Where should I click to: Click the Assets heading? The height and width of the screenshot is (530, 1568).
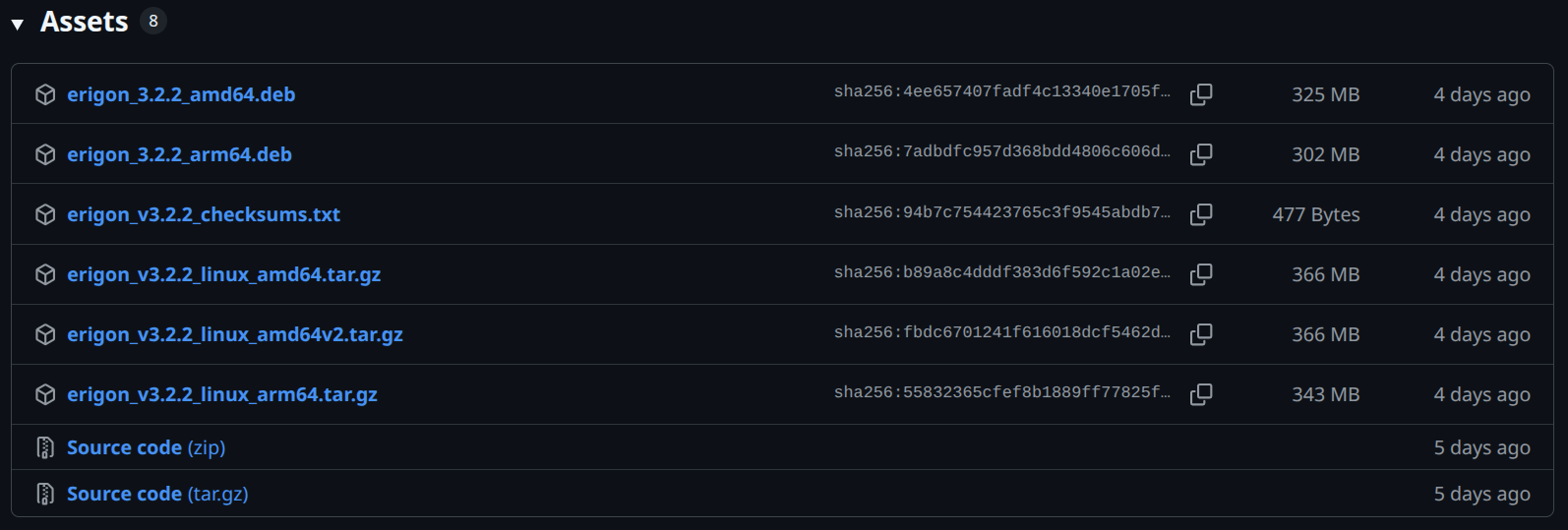(x=85, y=22)
